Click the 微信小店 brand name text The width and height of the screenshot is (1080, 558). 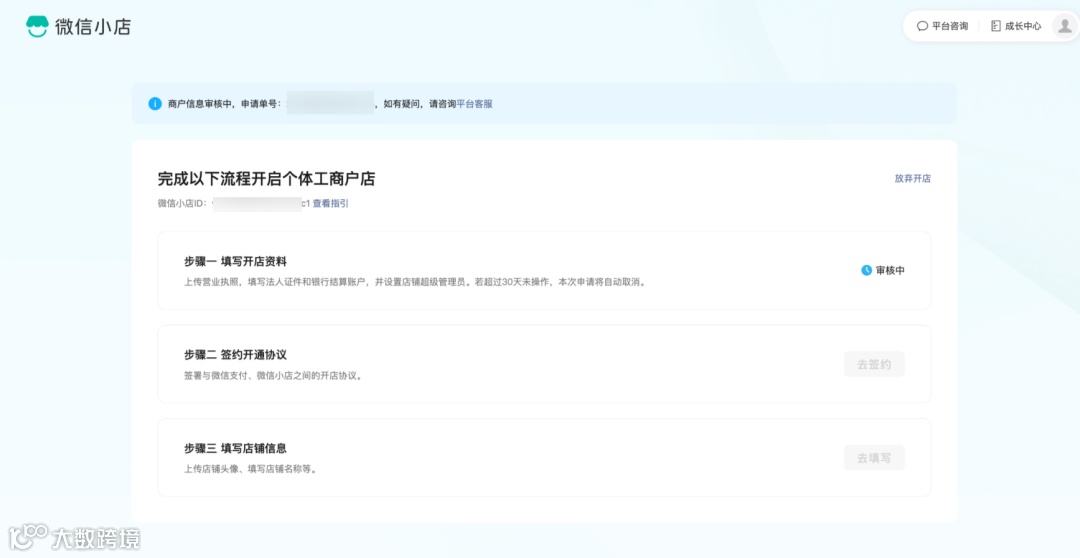[x=93, y=27]
